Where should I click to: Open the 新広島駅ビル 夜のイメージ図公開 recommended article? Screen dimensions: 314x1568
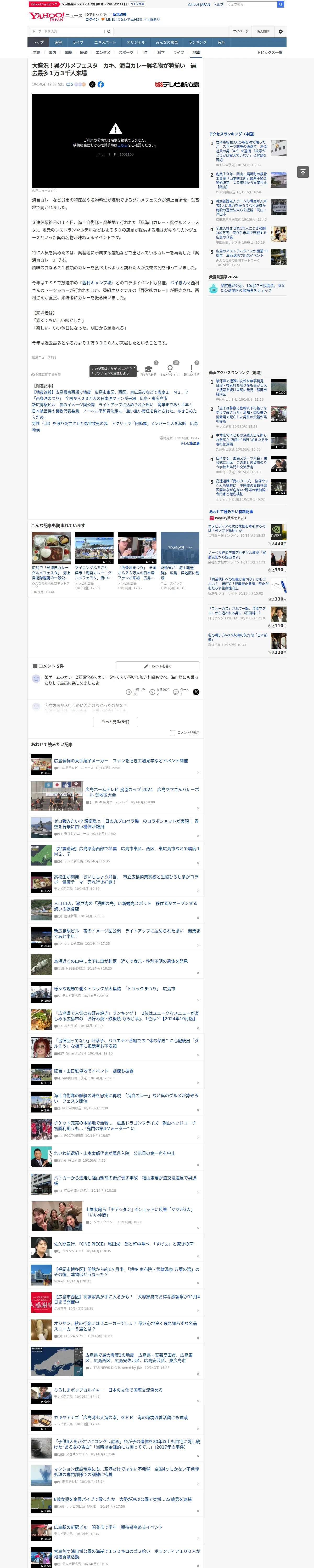[127, 934]
